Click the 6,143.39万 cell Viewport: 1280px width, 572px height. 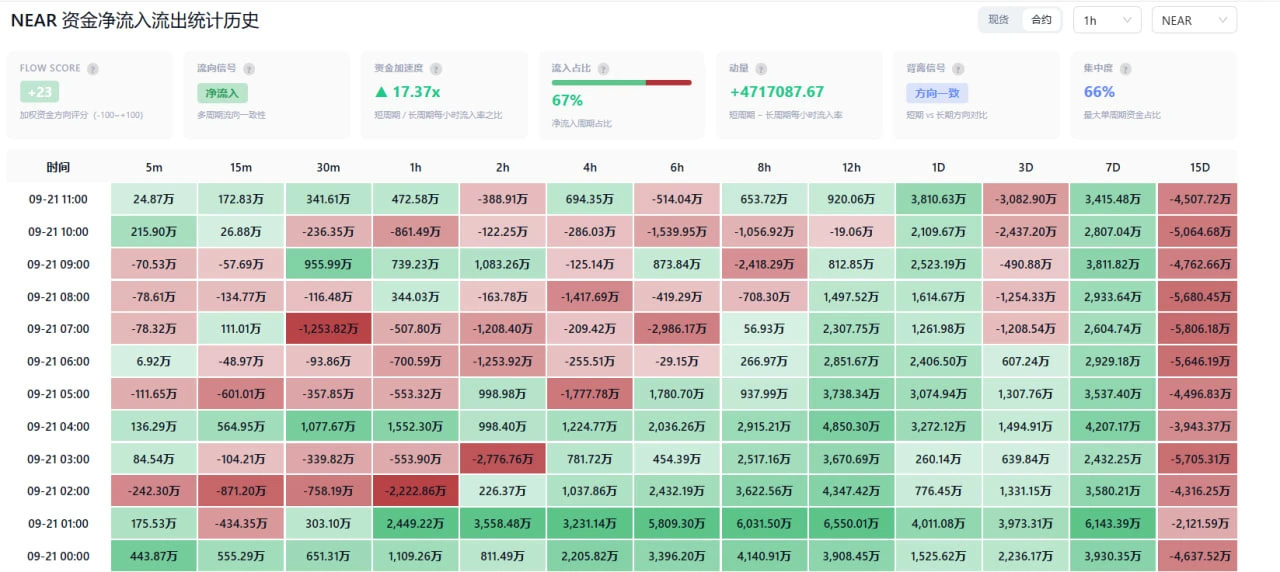[1113, 524]
